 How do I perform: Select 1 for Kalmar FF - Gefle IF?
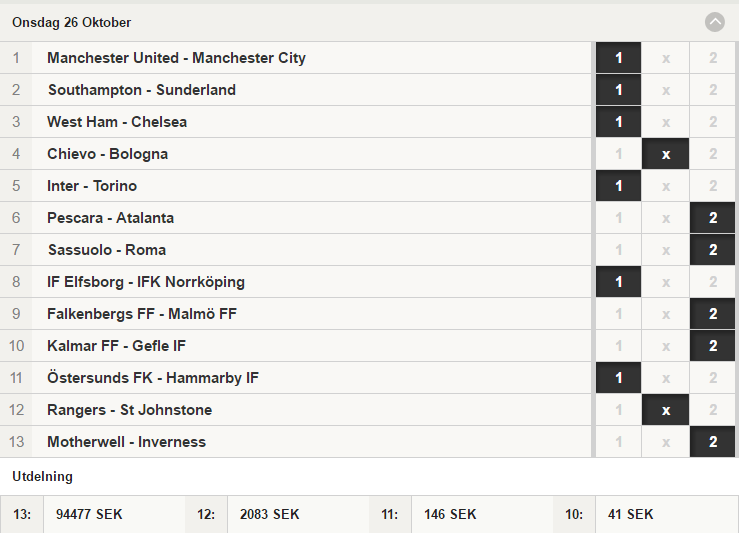618,346
